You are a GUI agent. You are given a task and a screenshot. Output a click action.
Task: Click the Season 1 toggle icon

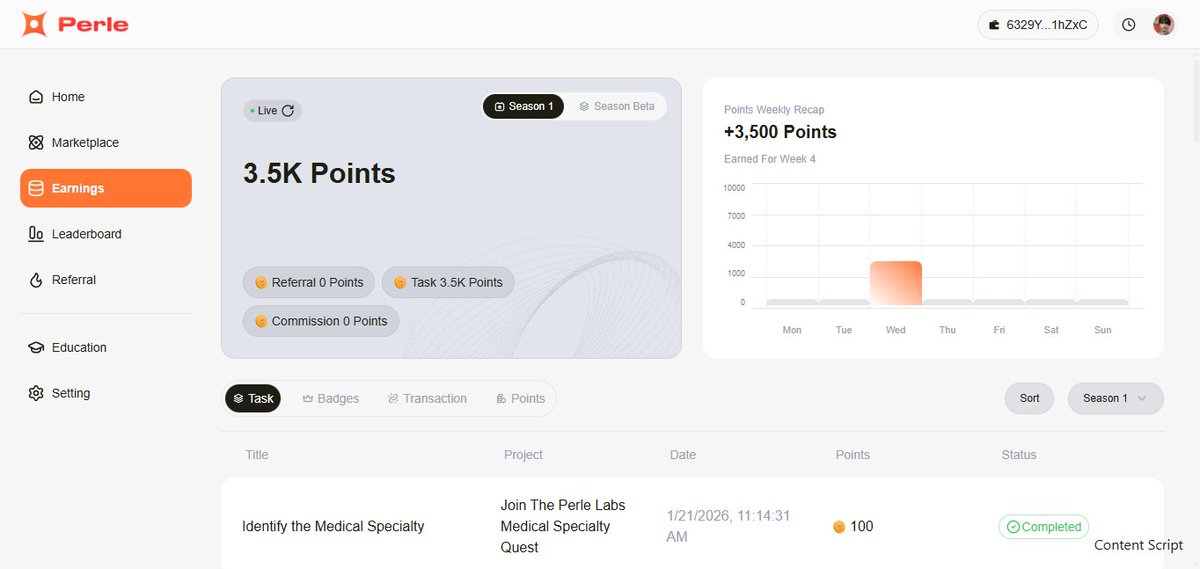click(500, 106)
